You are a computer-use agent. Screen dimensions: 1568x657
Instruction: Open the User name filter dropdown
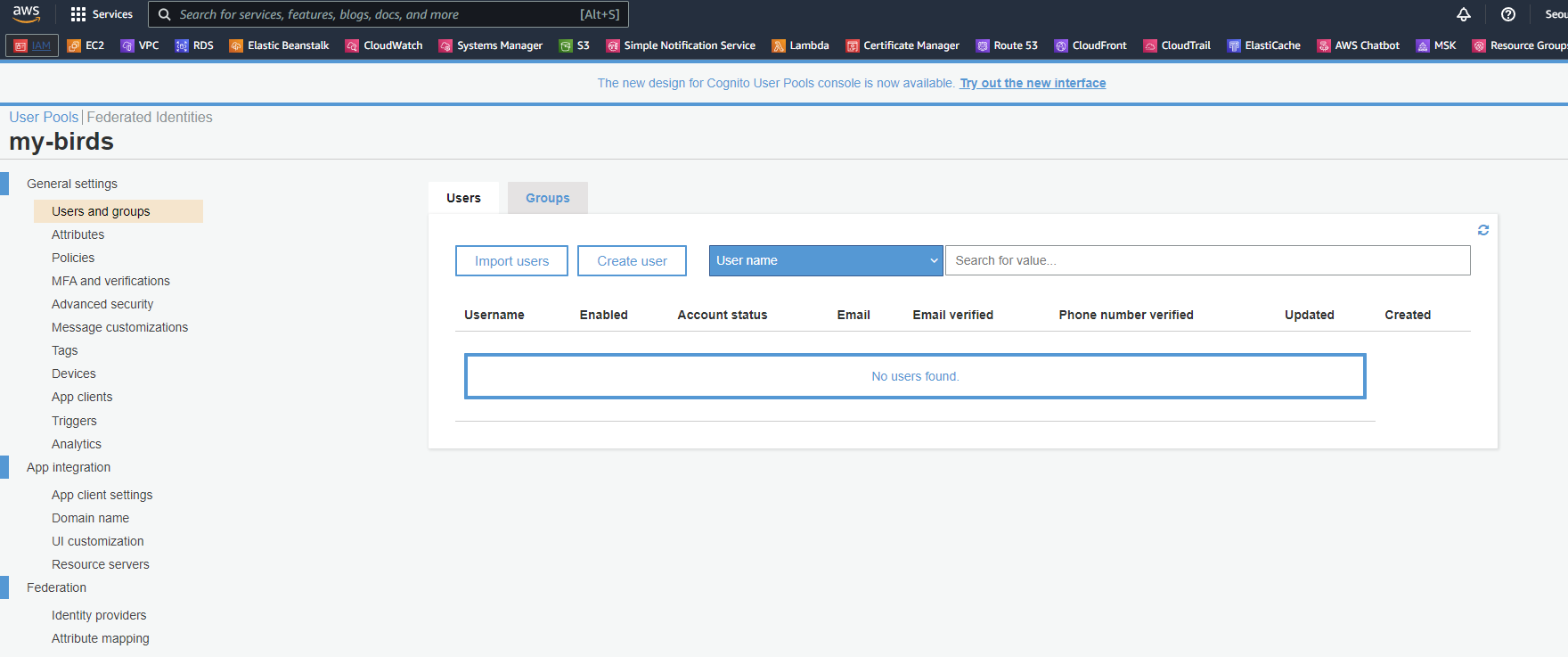(x=826, y=260)
